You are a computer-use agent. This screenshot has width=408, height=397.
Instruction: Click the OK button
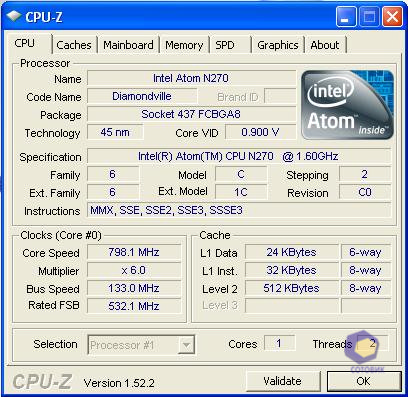click(x=364, y=381)
